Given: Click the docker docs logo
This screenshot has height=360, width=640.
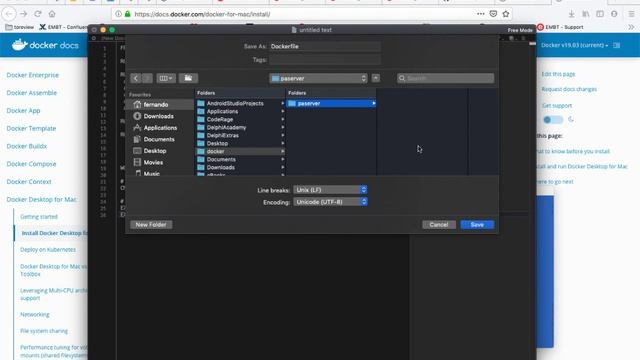Looking at the screenshot, I should 45,45.
